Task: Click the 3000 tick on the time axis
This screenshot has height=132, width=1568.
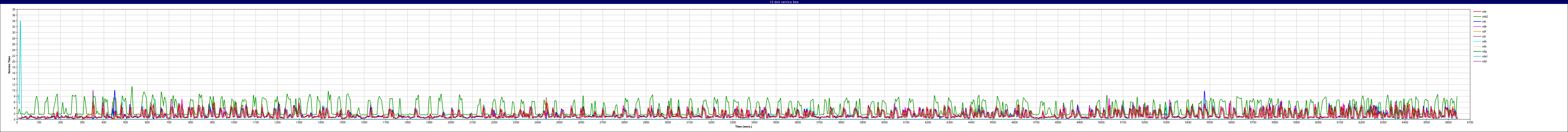Action: coord(668,122)
